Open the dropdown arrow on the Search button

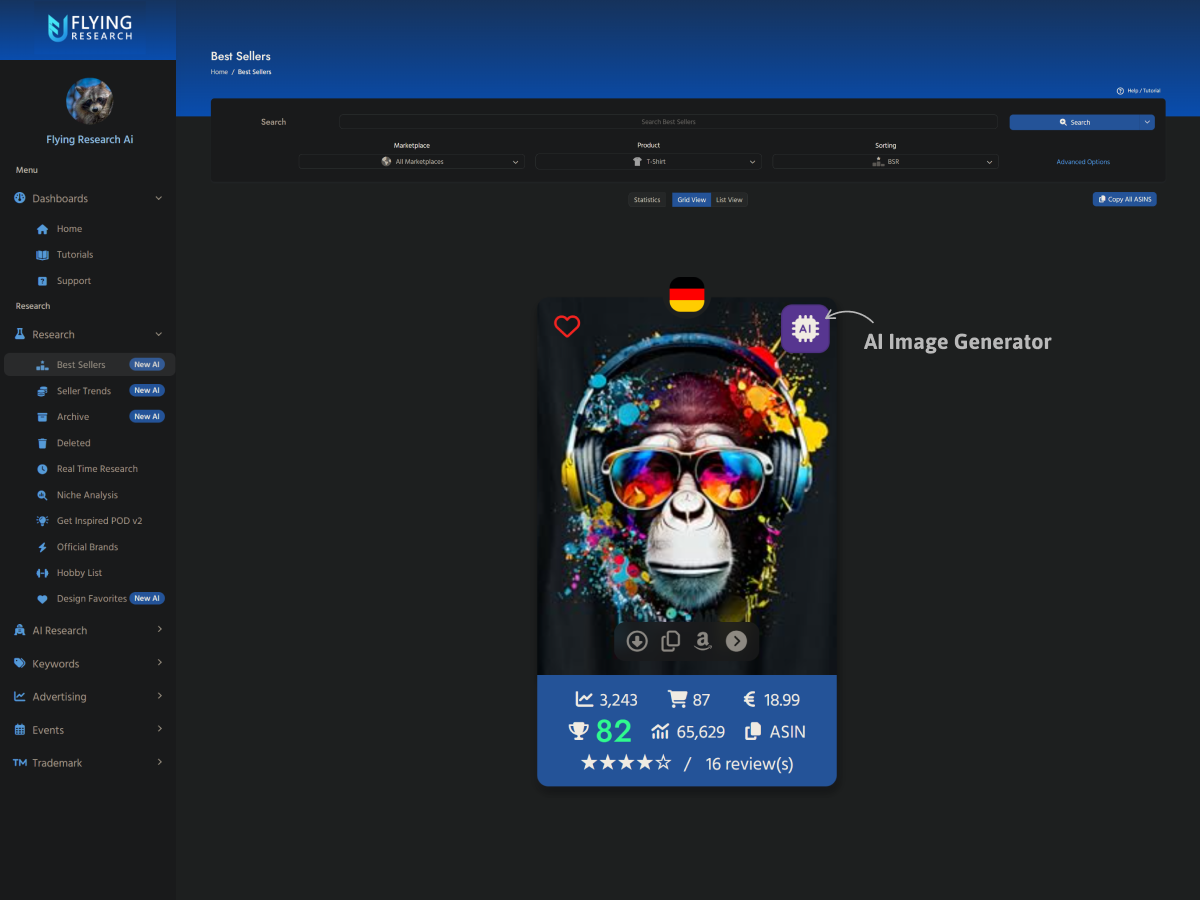click(x=1147, y=122)
